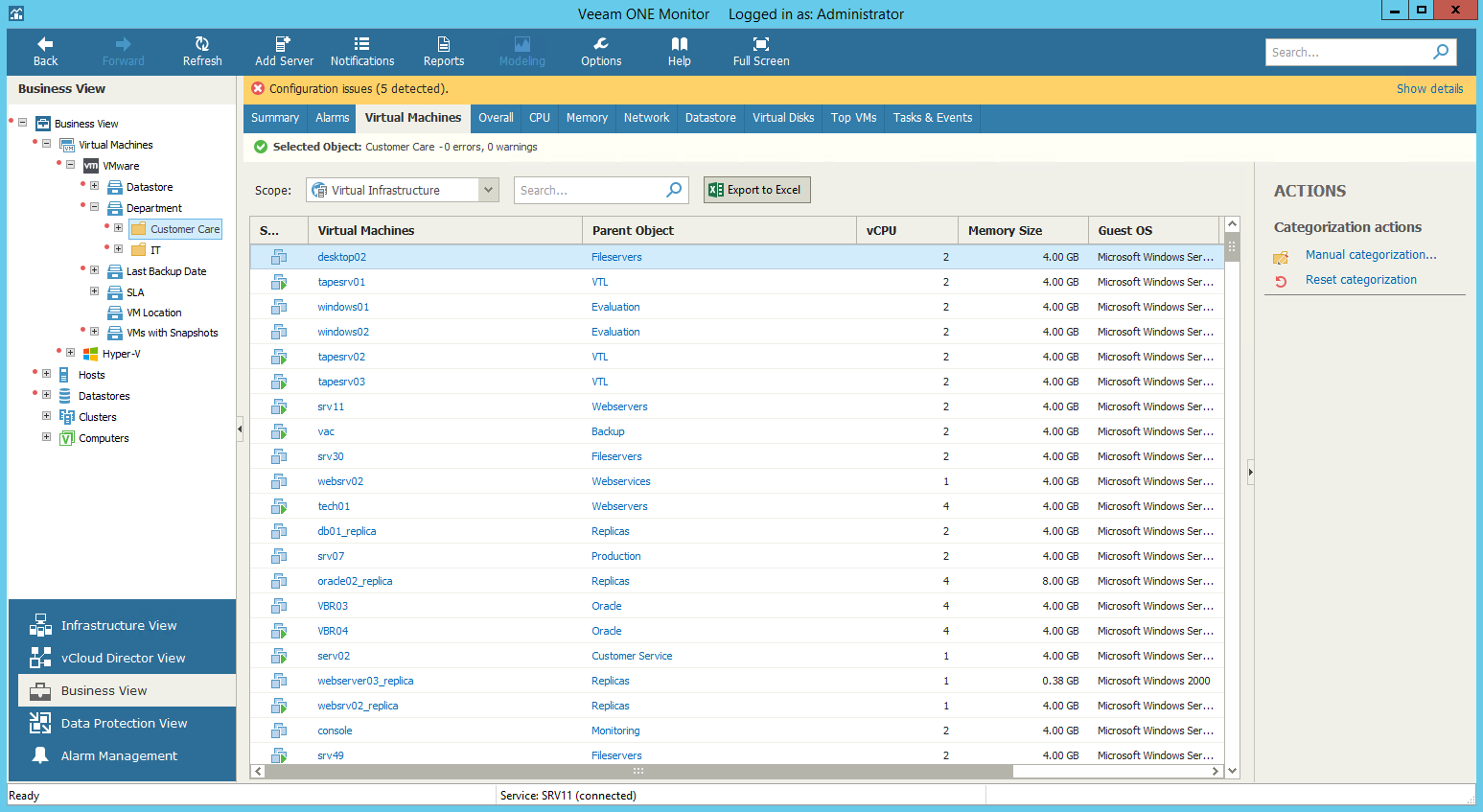
Task: Open the Tasks & Events tab
Action: (933, 118)
